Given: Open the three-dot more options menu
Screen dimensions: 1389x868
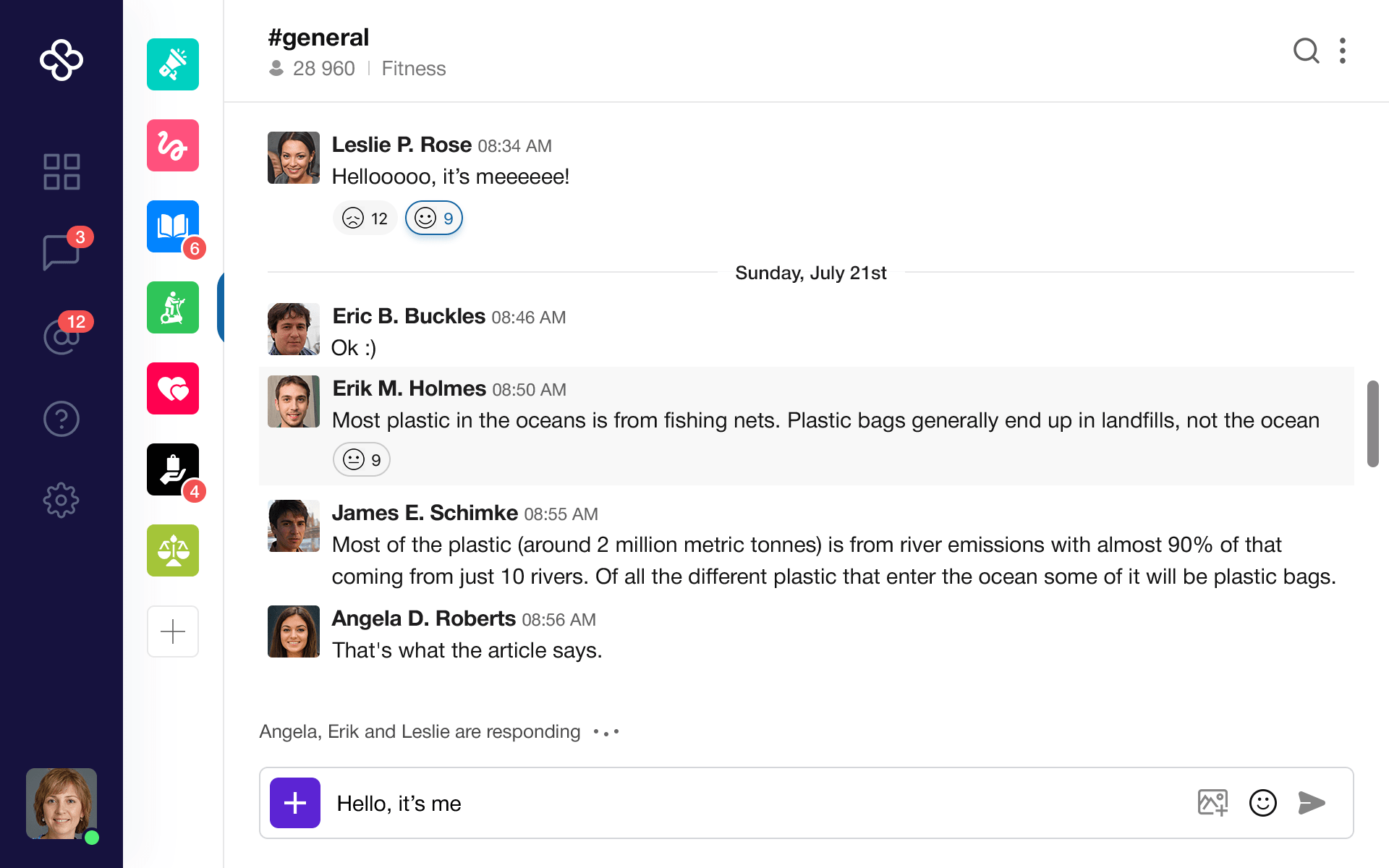Looking at the screenshot, I should point(1343,51).
